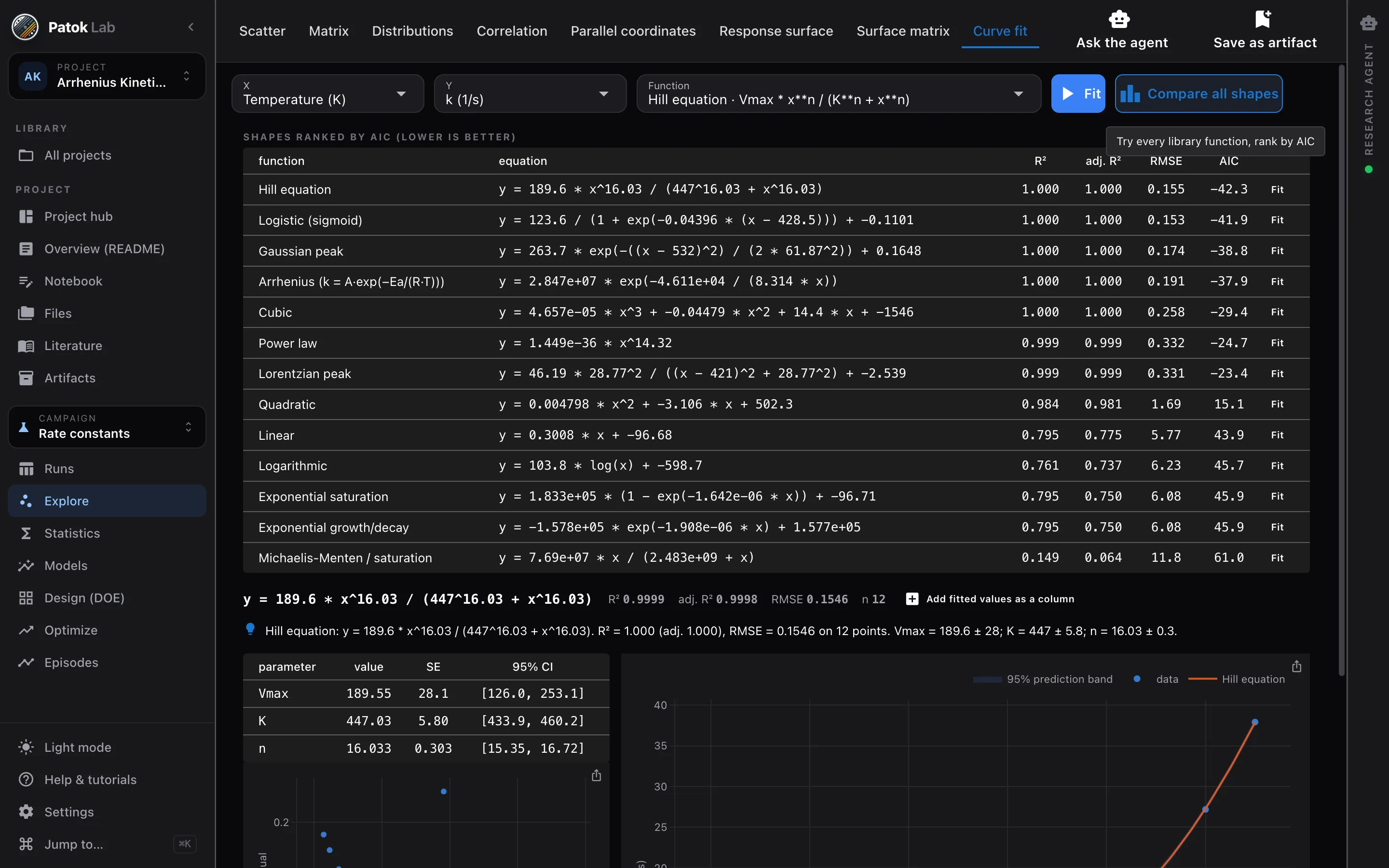Open the Statistics sigma icon
This screenshot has width=1389, height=868.
click(x=26, y=533)
